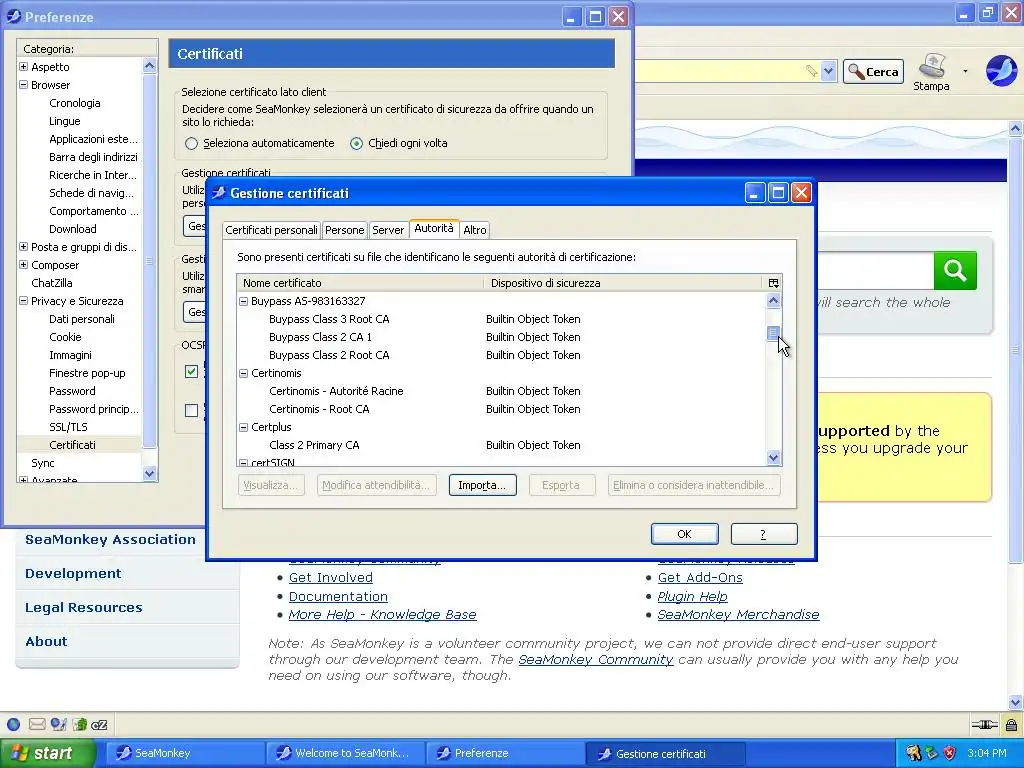Expand the Aspetto category
Viewport: 1024px width, 768px height.
point(24,67)
